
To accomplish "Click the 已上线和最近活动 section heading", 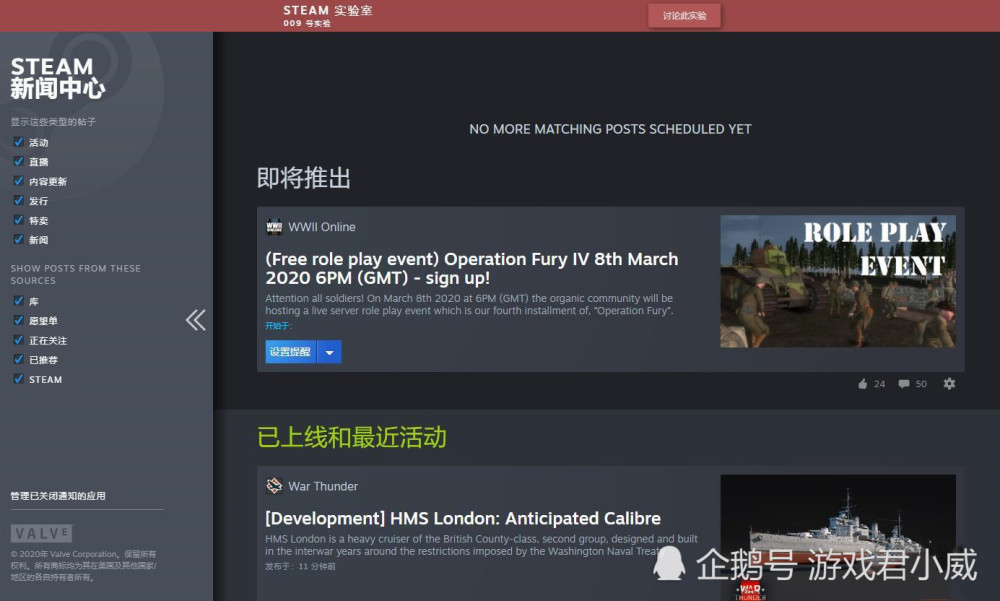I will [352, 438].
